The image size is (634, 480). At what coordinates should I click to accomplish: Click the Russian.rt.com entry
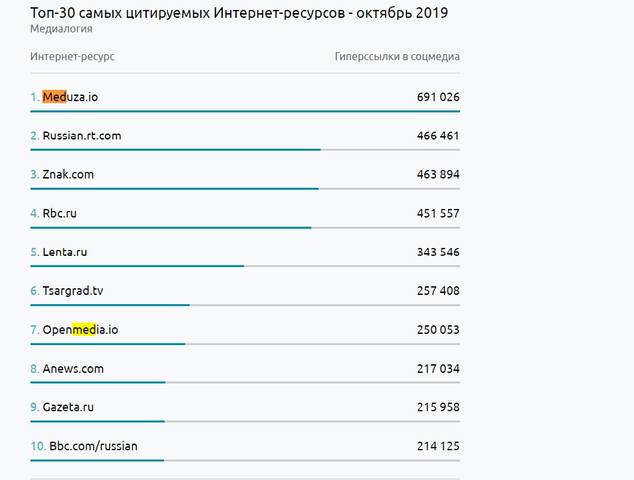81,136
